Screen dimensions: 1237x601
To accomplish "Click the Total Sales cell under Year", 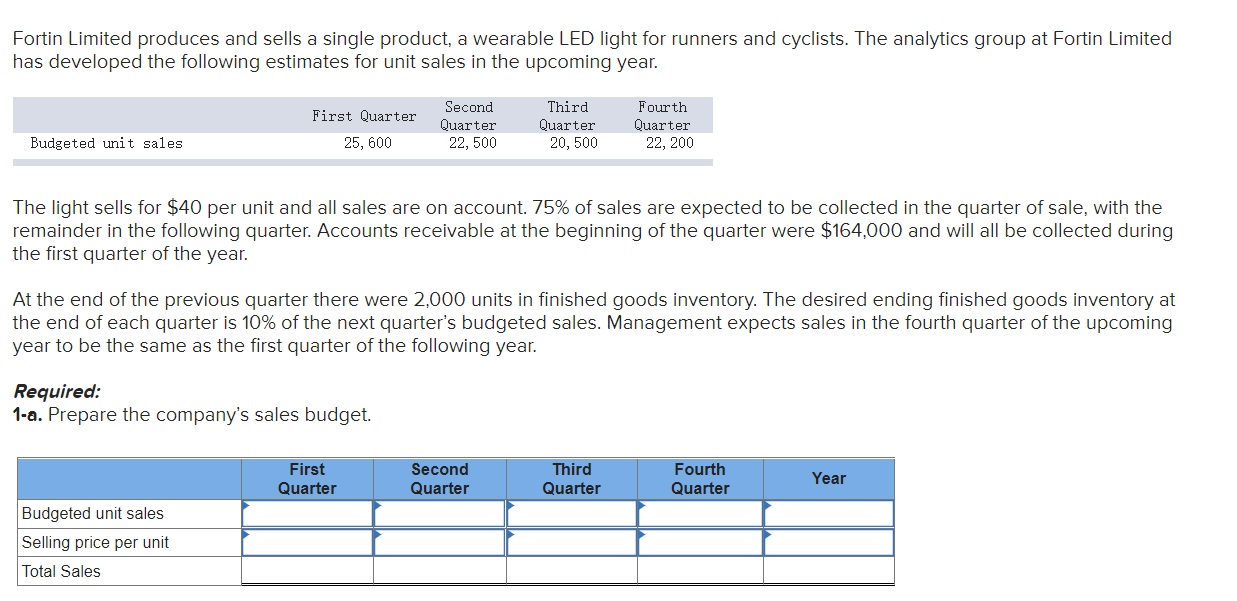I will [x=828, y=571].
